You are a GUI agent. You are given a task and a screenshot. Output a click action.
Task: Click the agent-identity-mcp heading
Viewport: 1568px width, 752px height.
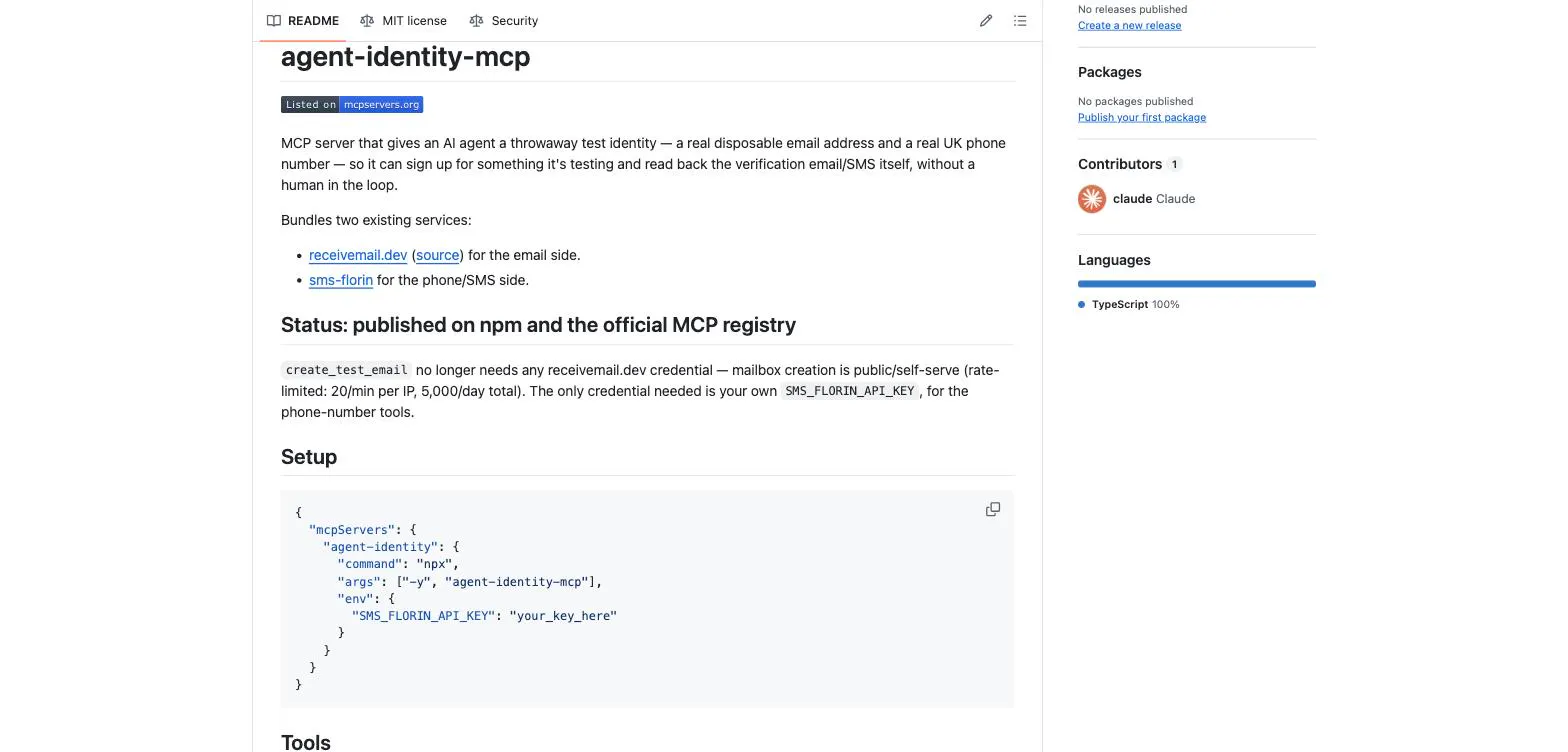[406, 57]
